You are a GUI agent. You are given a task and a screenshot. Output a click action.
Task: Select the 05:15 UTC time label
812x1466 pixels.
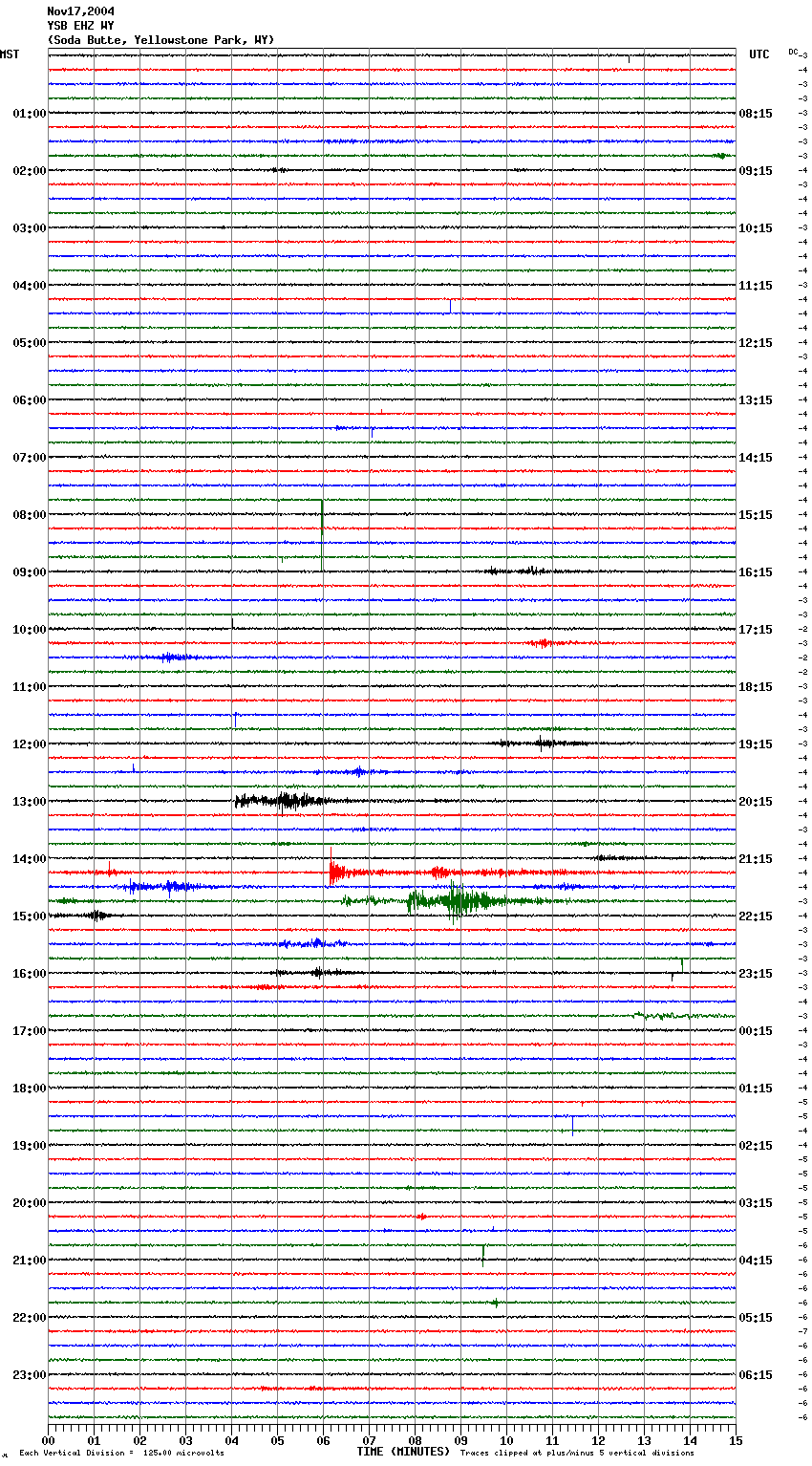pos(756,1318)
